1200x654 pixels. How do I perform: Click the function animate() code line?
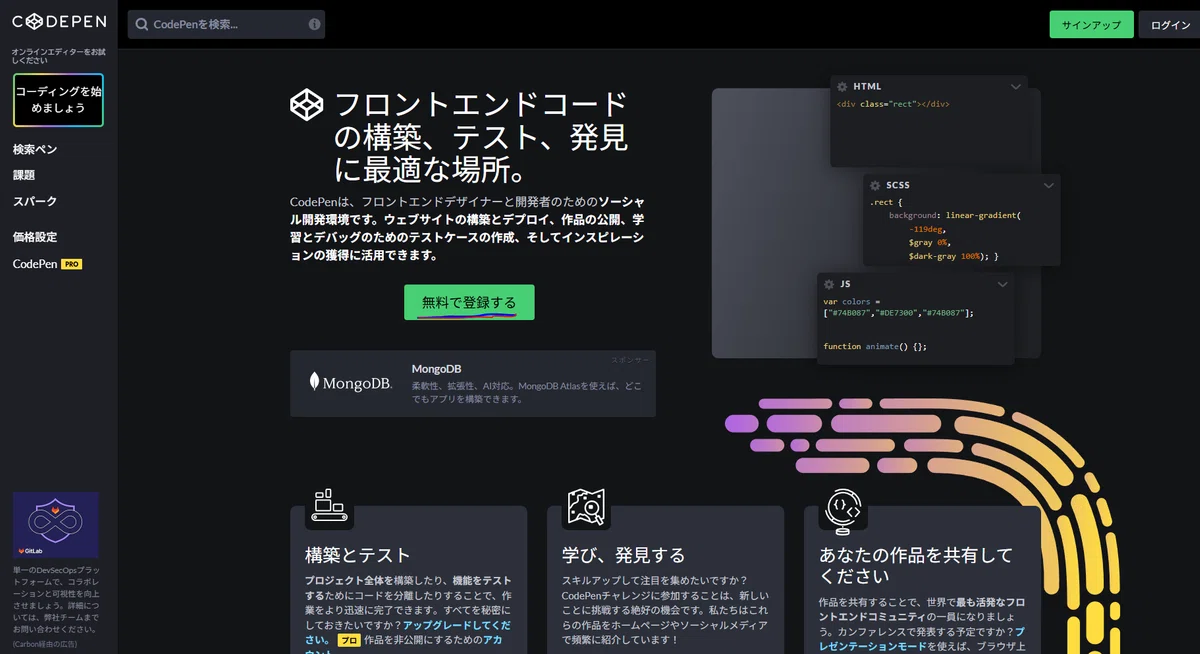(x=875, y=346)
